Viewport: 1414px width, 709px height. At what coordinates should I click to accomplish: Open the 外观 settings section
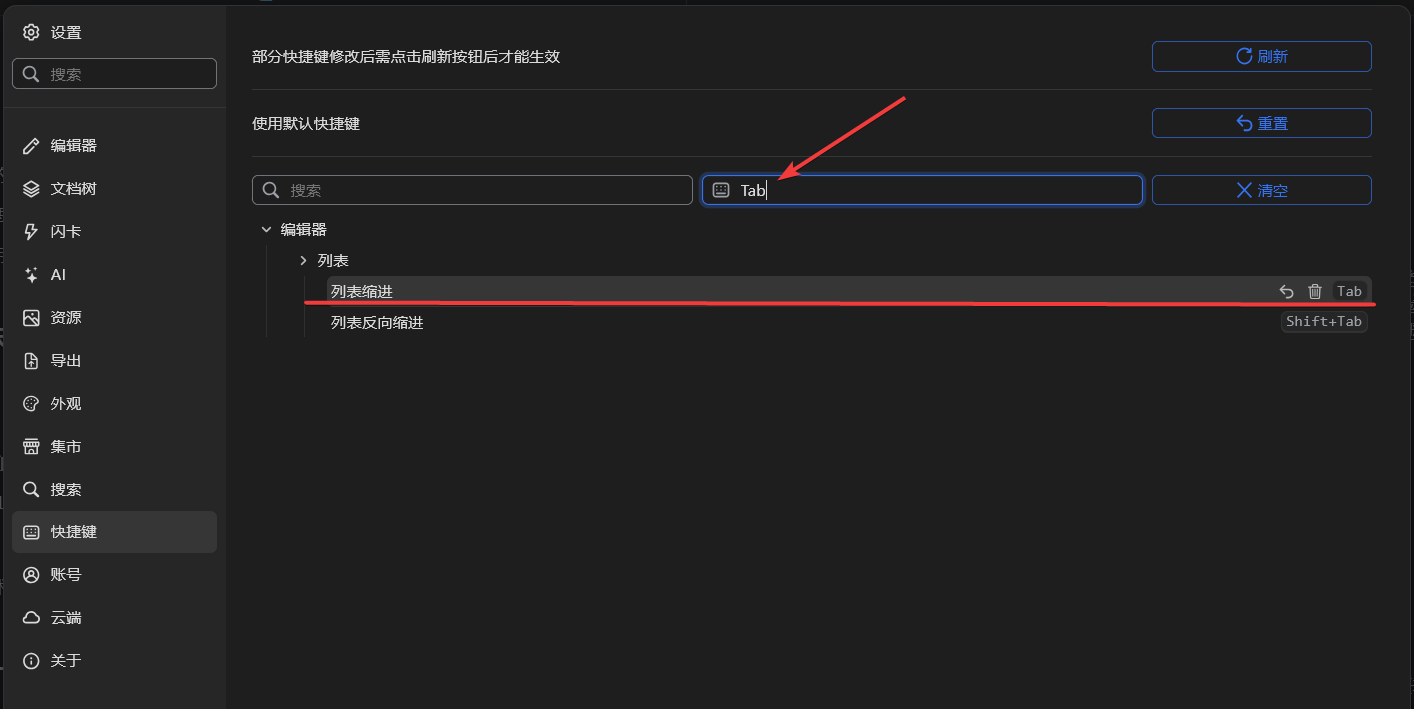[114, 403]
